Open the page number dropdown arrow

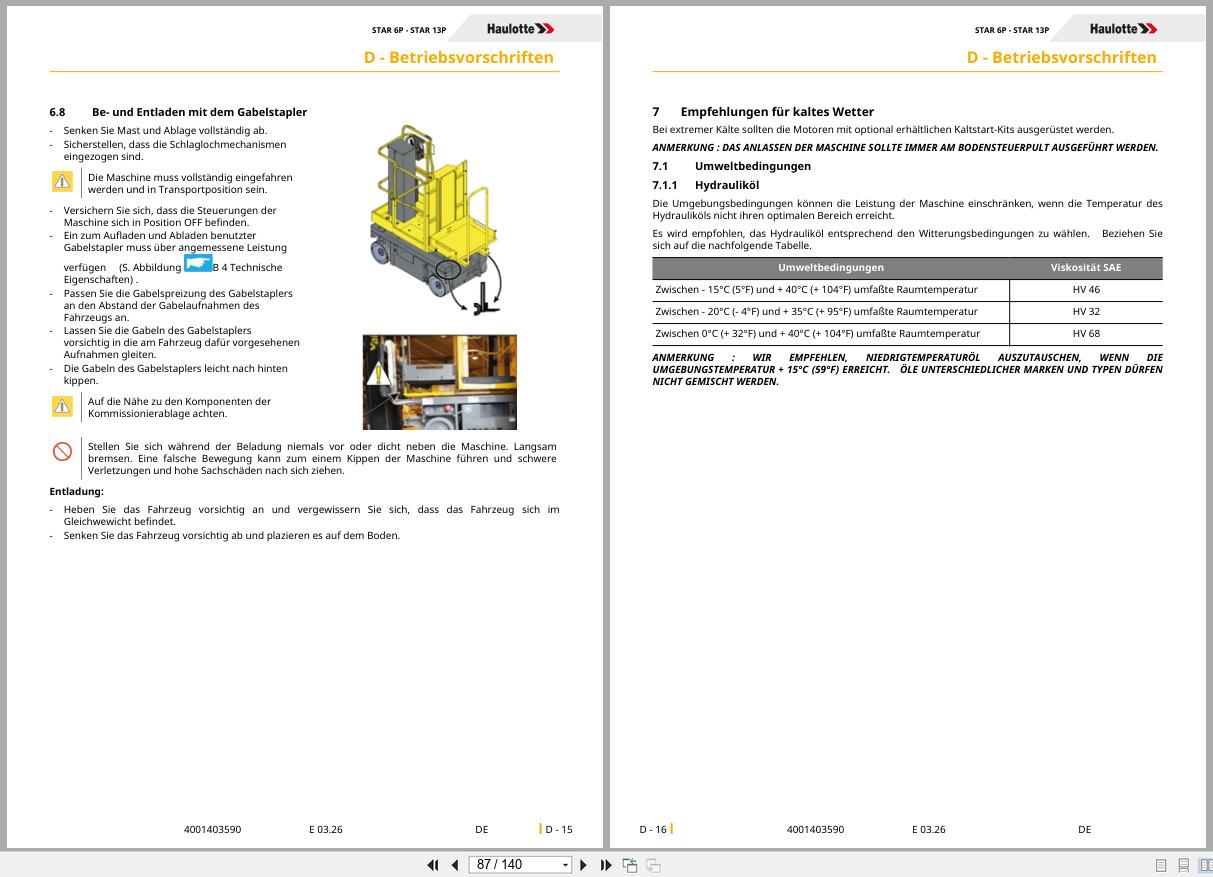pyautogui.click(x=566, y=865)
